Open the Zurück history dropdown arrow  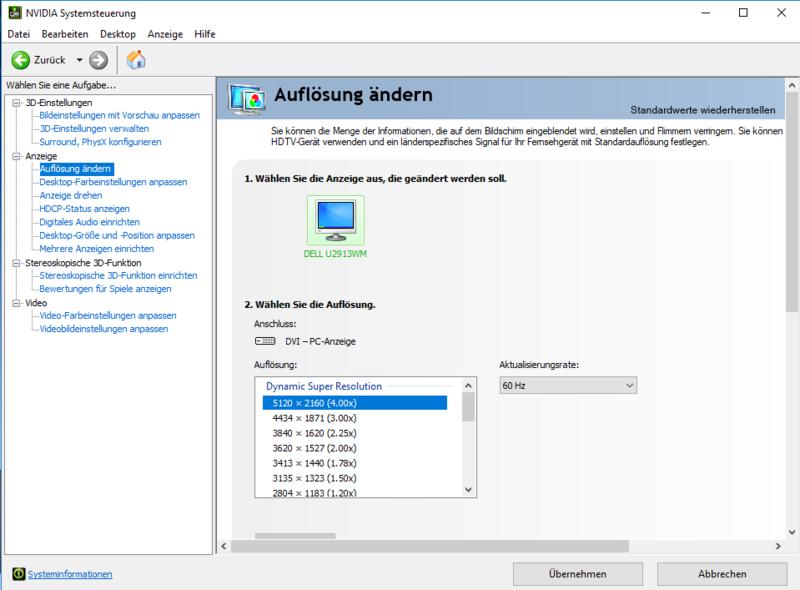pyautogui.click(x=76, y=60)
